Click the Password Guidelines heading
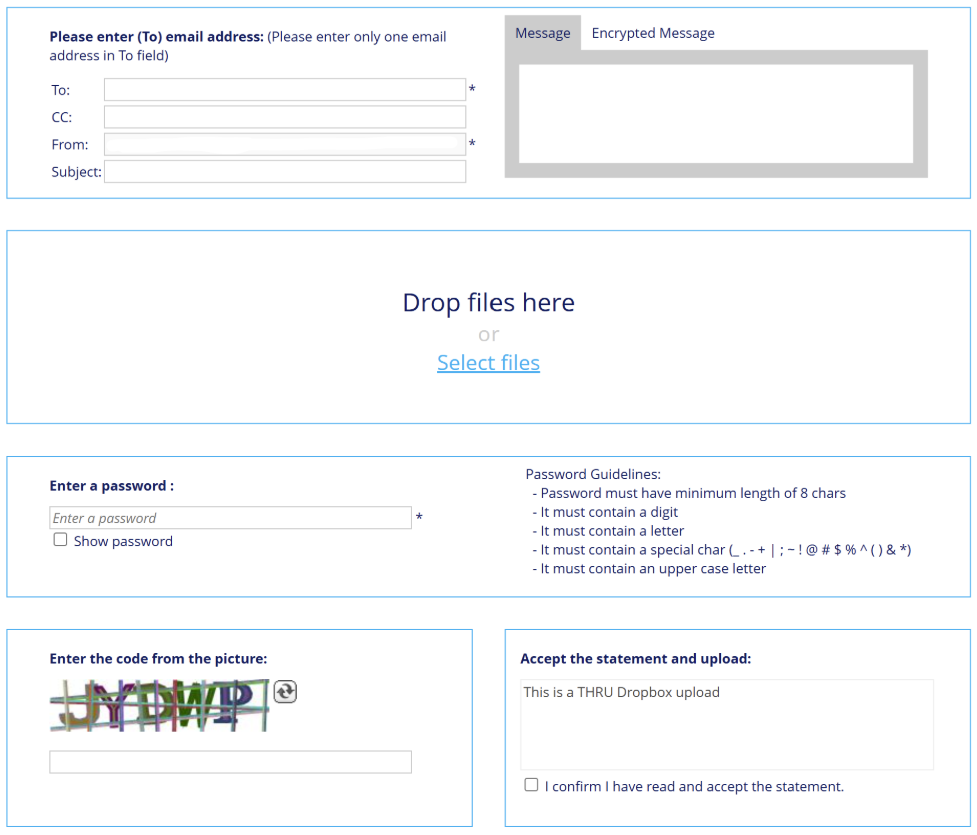The height and width of the screenshot is (835, 977). [x=593, y=475]
